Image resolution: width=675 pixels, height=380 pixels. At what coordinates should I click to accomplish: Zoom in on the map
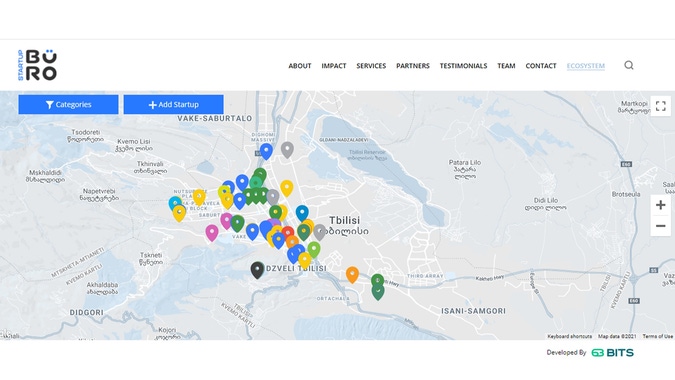coord(660,205)
